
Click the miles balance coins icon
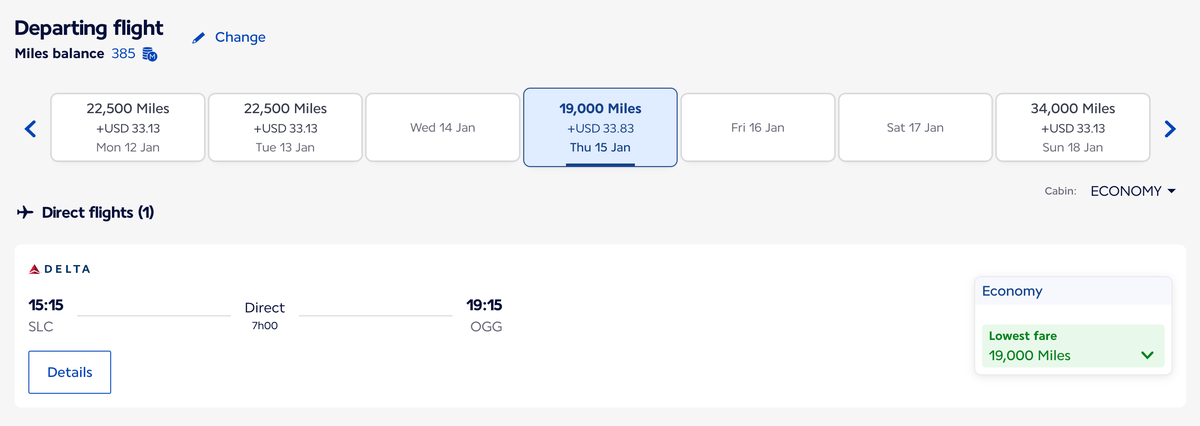[x=150, y=54]
